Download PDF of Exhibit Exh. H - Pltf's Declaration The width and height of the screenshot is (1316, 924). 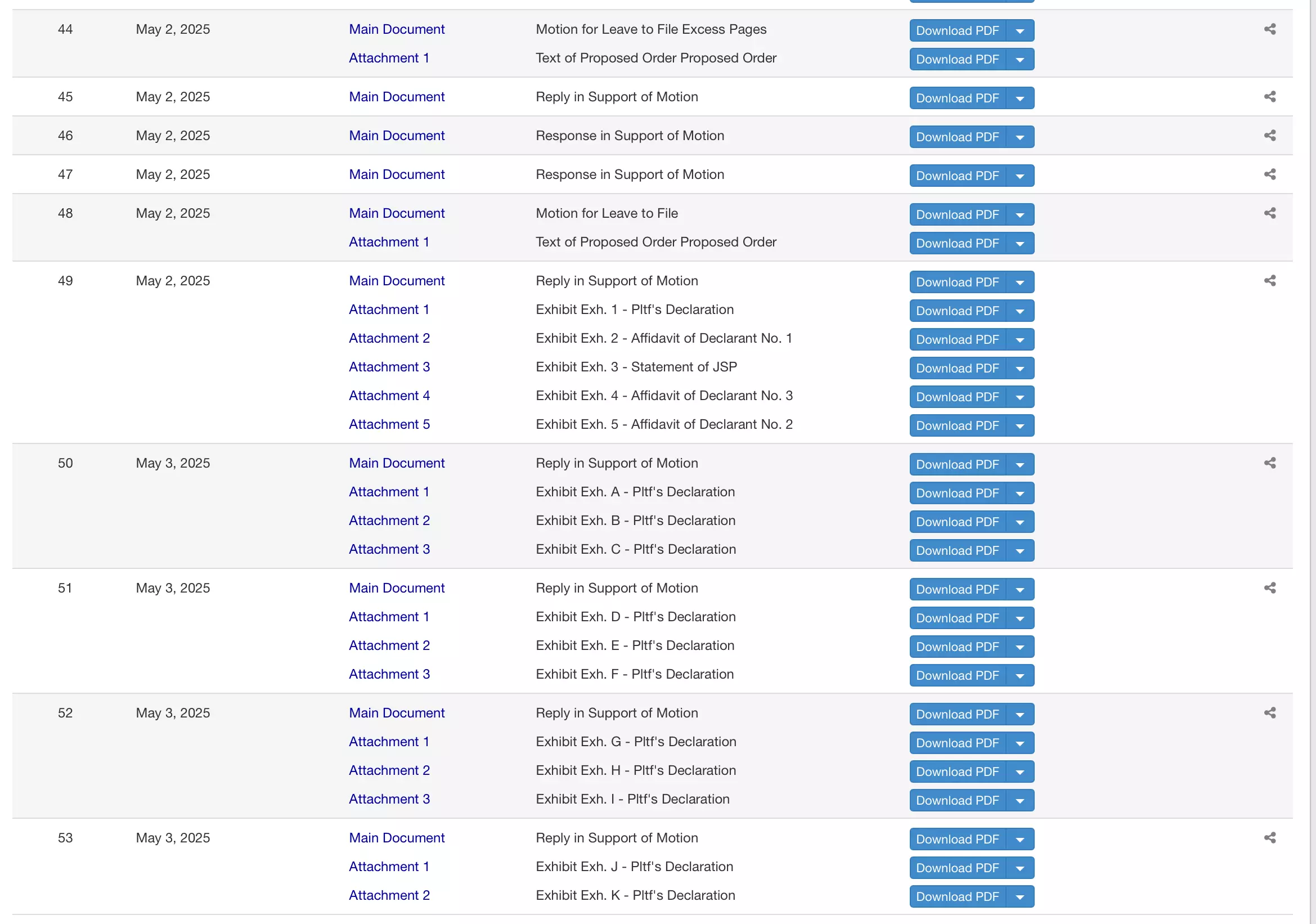coord(957,772)
